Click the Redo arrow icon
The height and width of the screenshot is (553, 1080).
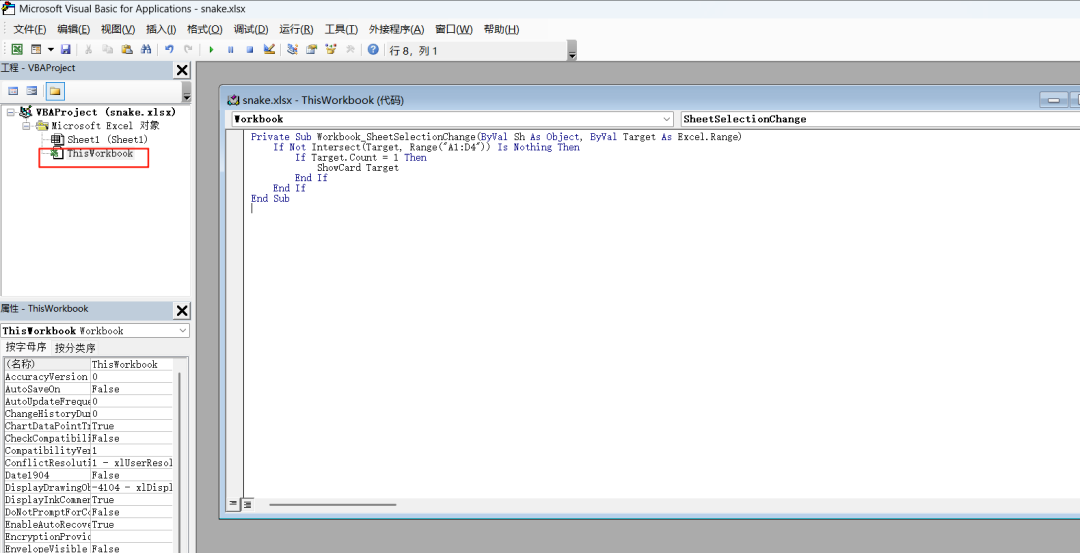188,50
